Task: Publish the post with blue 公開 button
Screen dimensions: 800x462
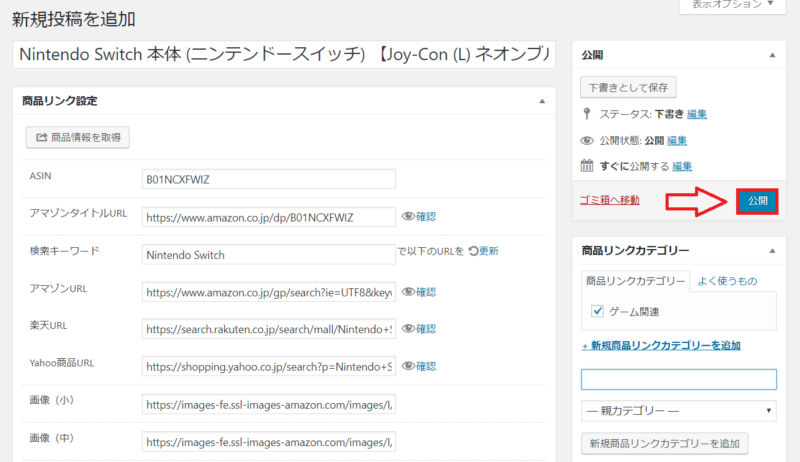Action: pyautogui.click(x=757, y=201)
